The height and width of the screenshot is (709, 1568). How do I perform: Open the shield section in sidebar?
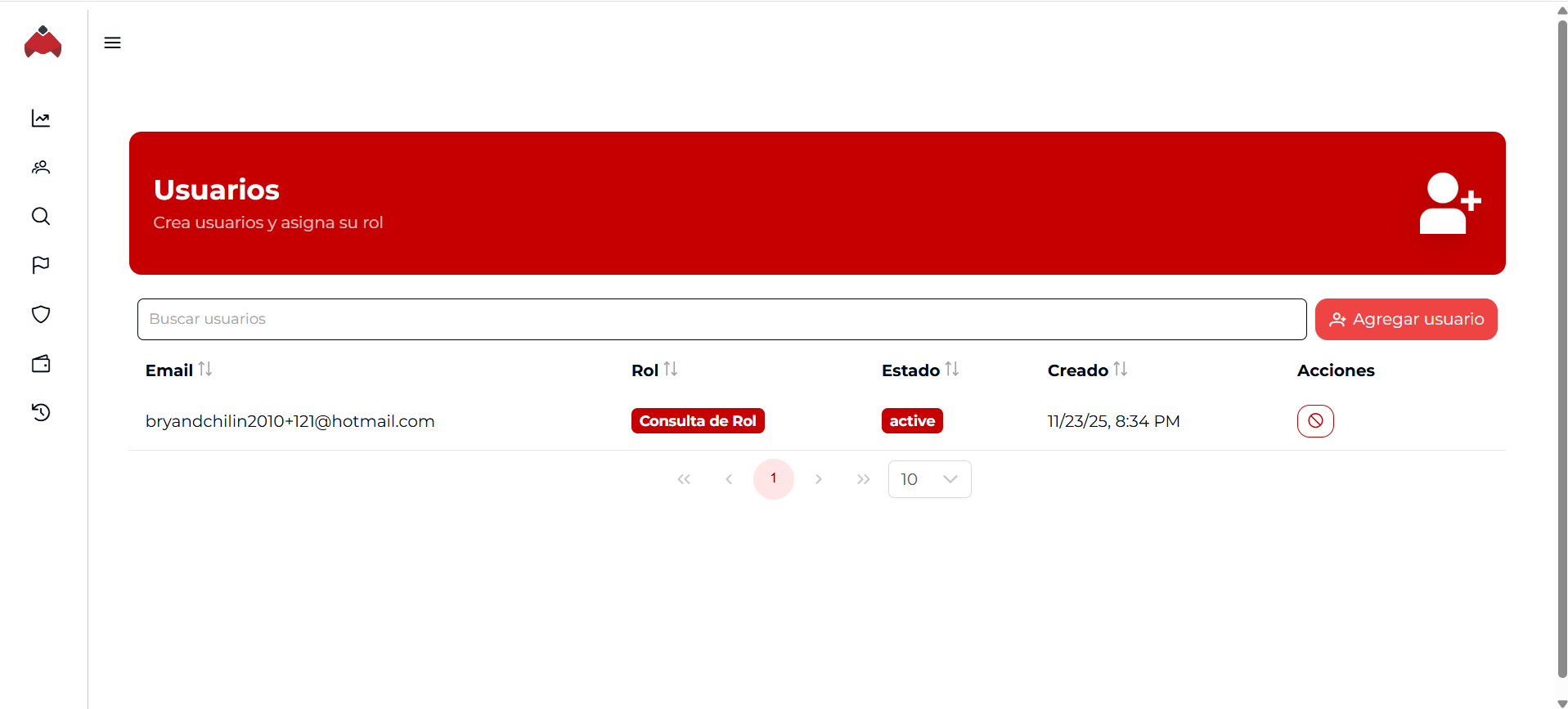[x=41, y=315]
